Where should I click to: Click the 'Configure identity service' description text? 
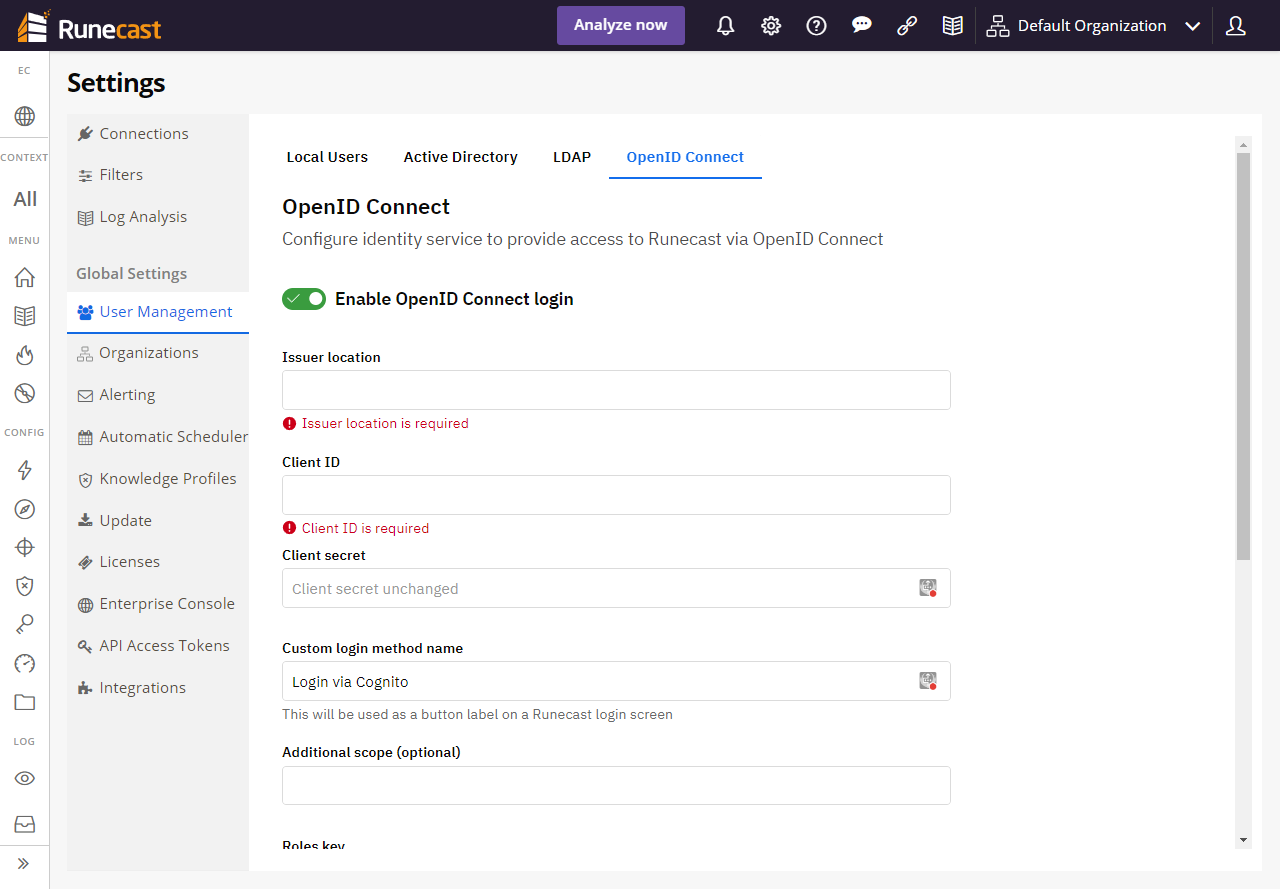pos(583,239)
